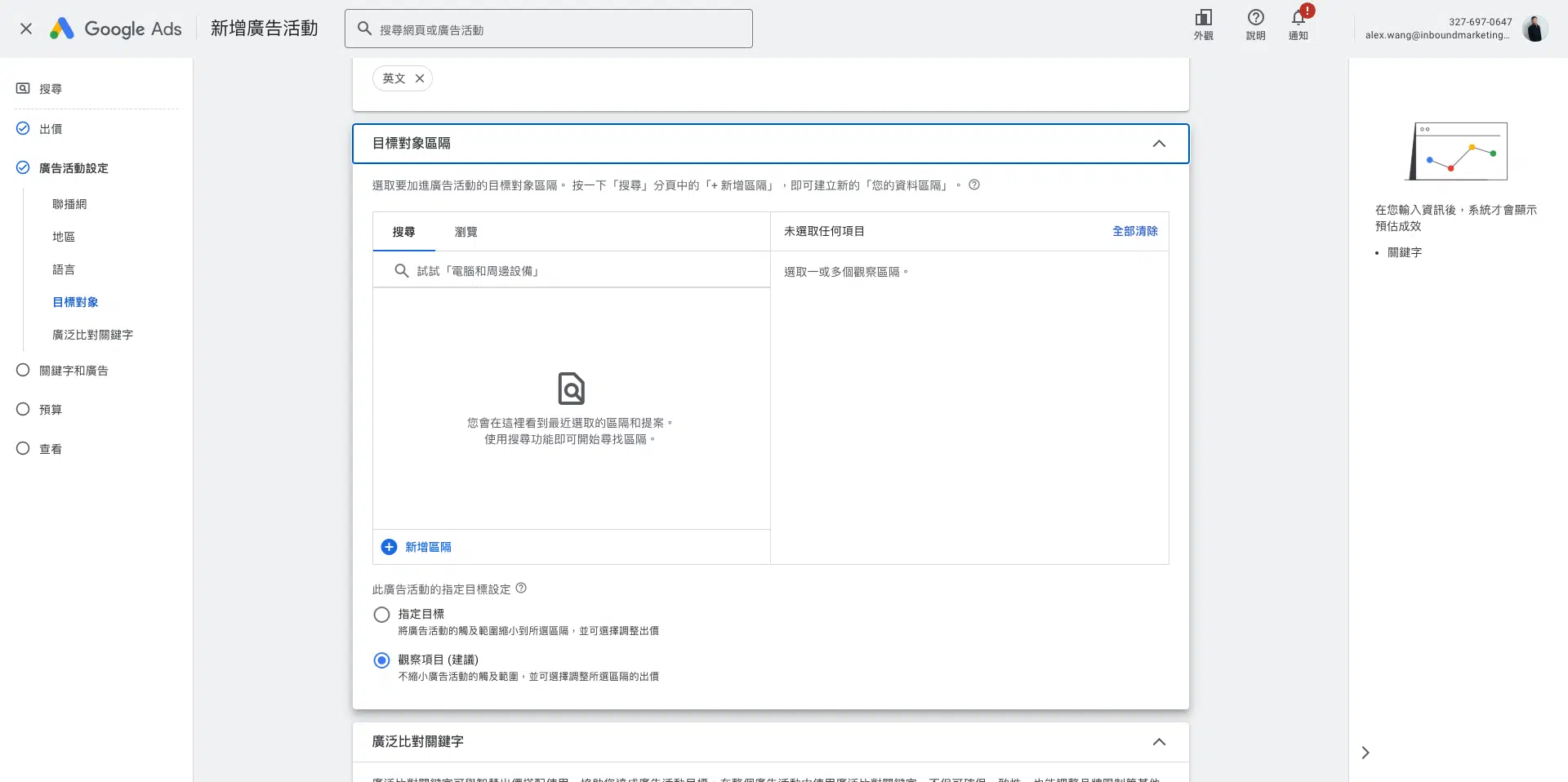Go to the 關鍵字和廣告 step
The width and height of the screenshot is (1568, 782).
click(x=73, y=371)
